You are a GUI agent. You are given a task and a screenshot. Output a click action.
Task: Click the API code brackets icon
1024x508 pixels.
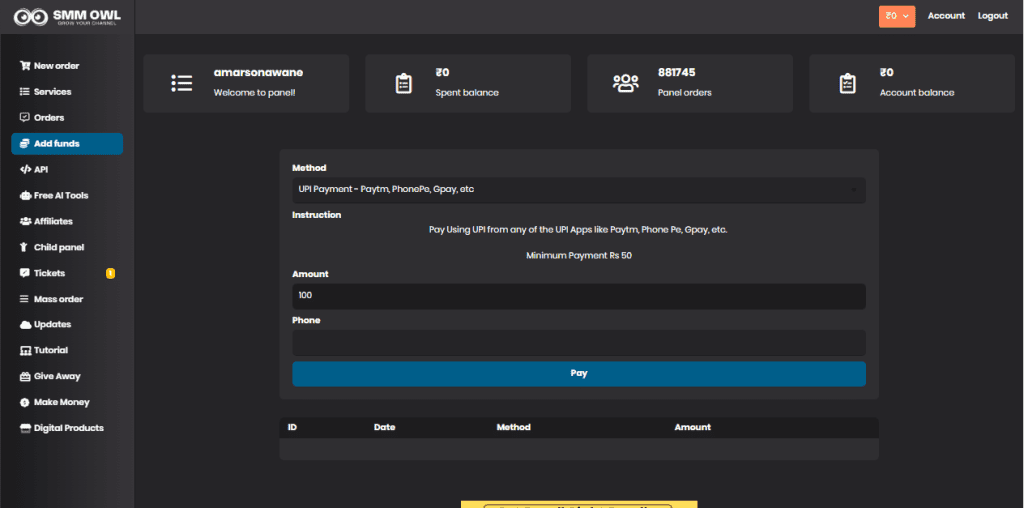(25, 170)
